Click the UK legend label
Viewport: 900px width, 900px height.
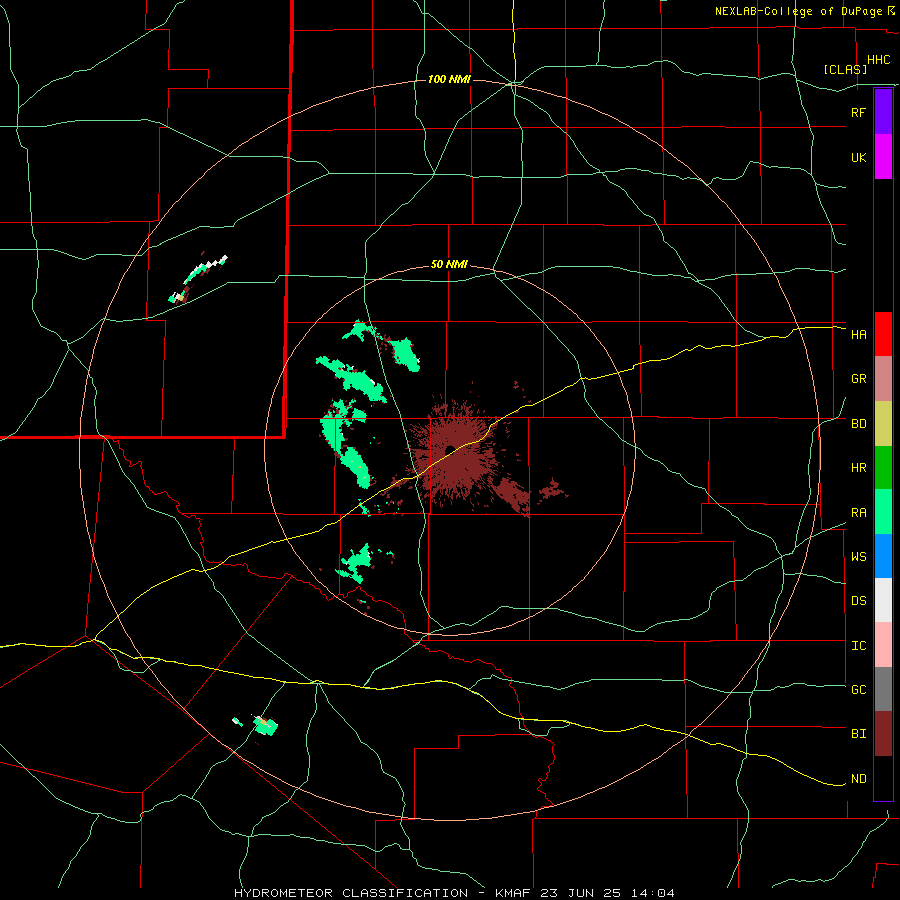coord(858,157)
